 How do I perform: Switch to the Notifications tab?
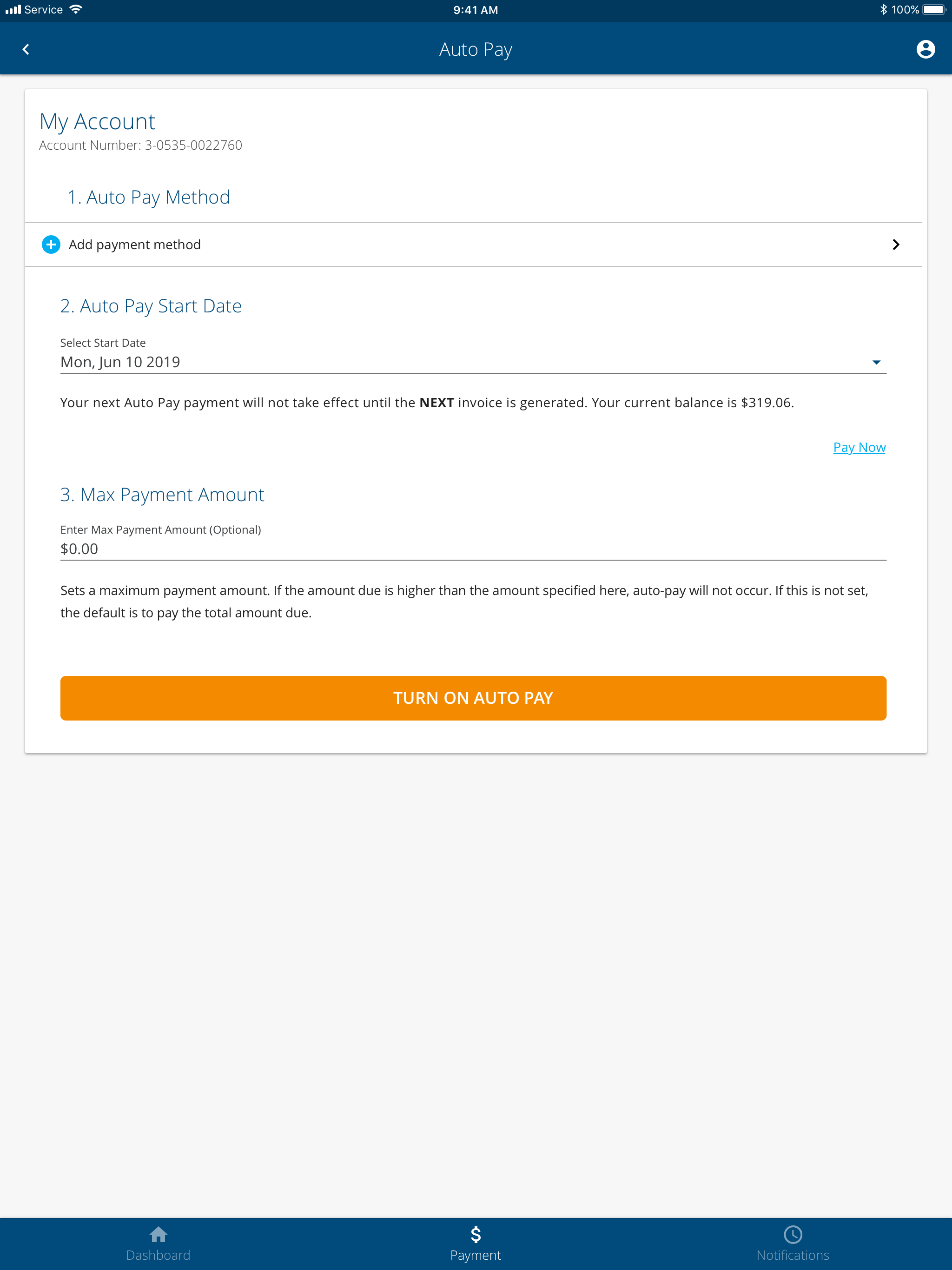click(x=793, y=1244)
